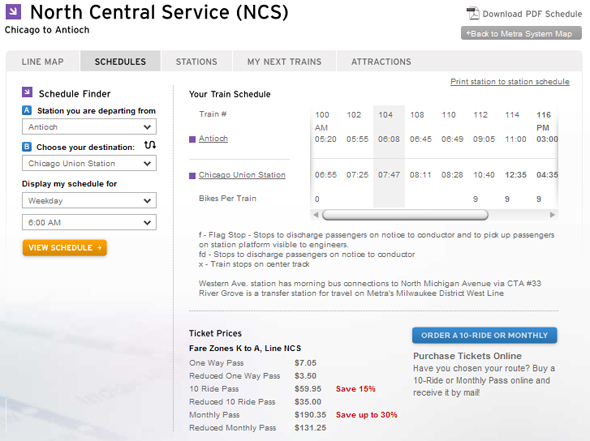Open the 6:00 AM time dropdown

[x=89, y=222]
